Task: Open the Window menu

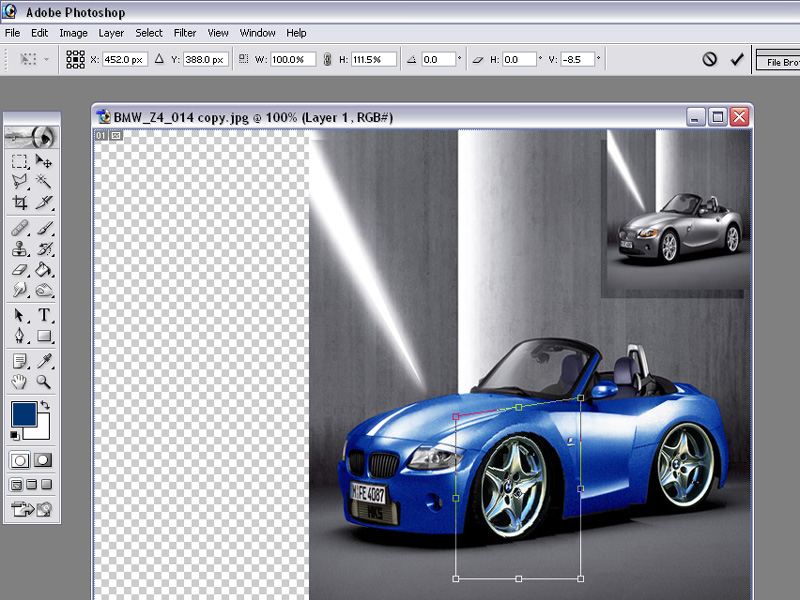Action: click(x=257, y=33)
